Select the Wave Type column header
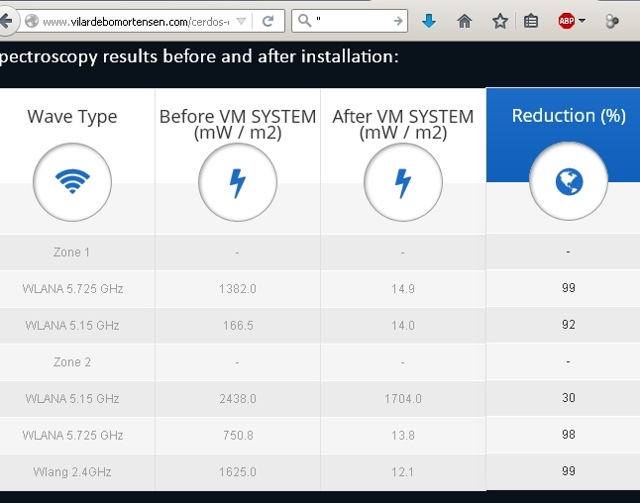 pos(72,116)
